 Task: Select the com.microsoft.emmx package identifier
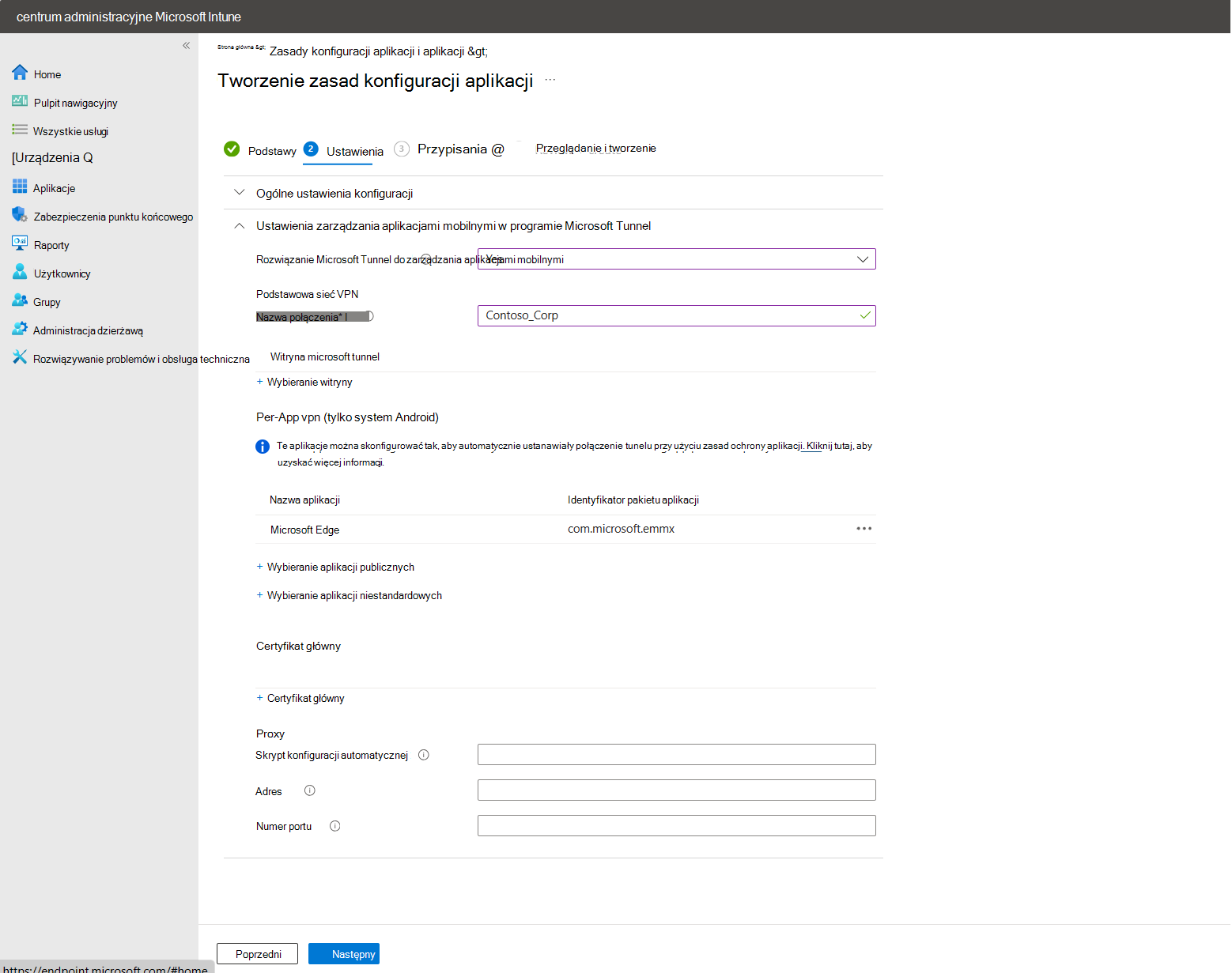click(x=621, y=529)
